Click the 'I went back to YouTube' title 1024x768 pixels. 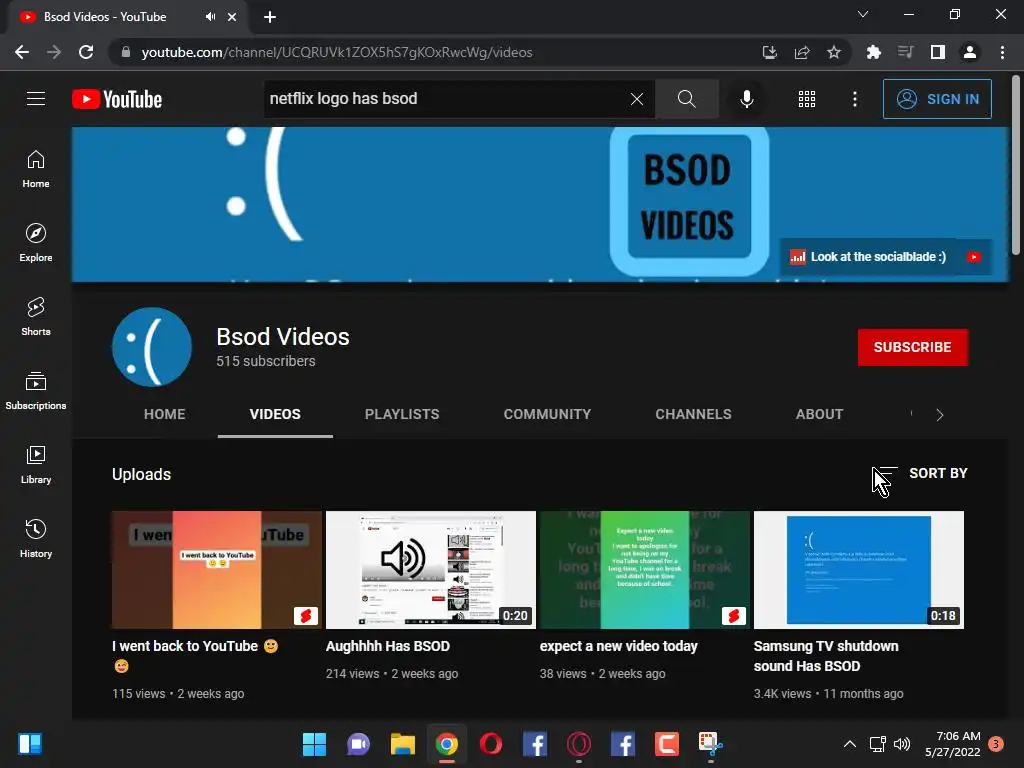click(x=195, y=655)
